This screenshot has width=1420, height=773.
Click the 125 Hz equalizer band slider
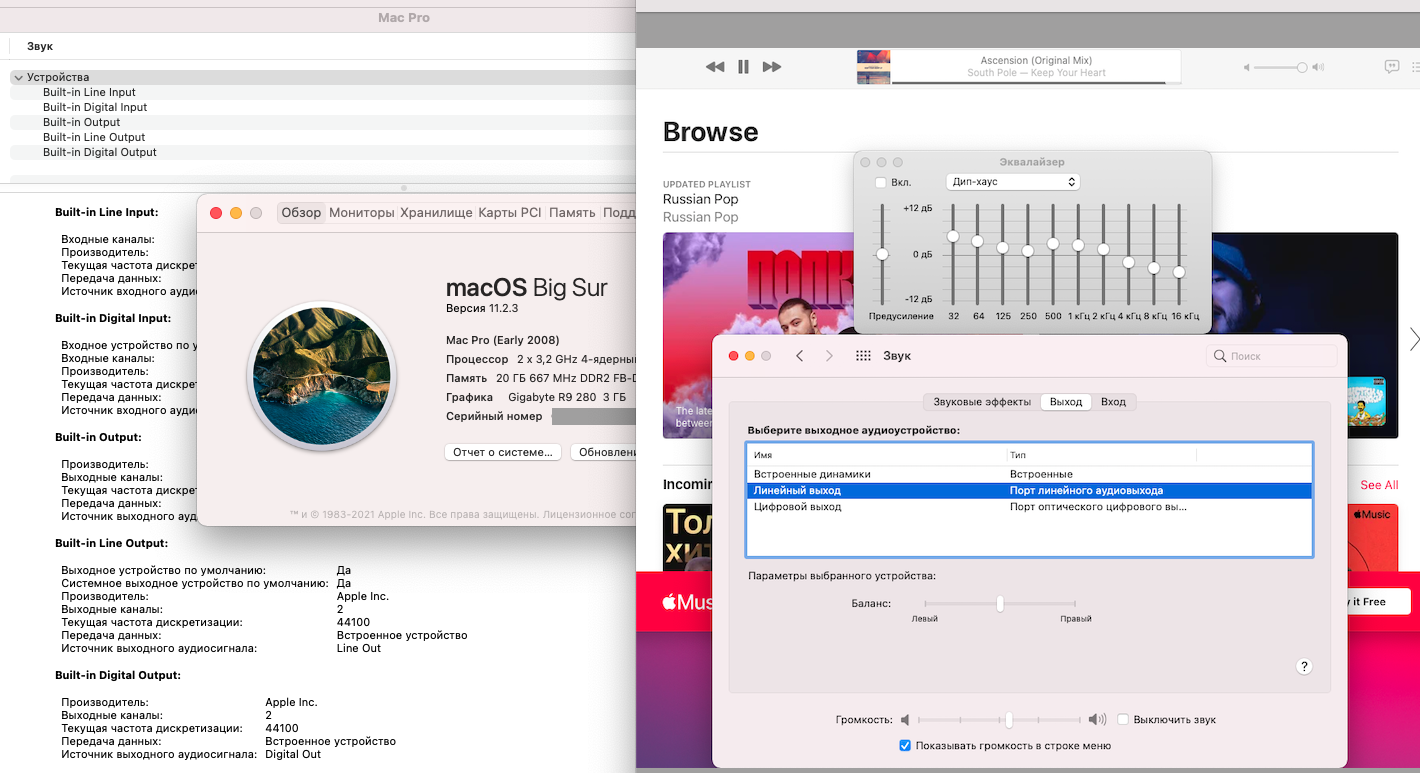tap(1003, 254)
